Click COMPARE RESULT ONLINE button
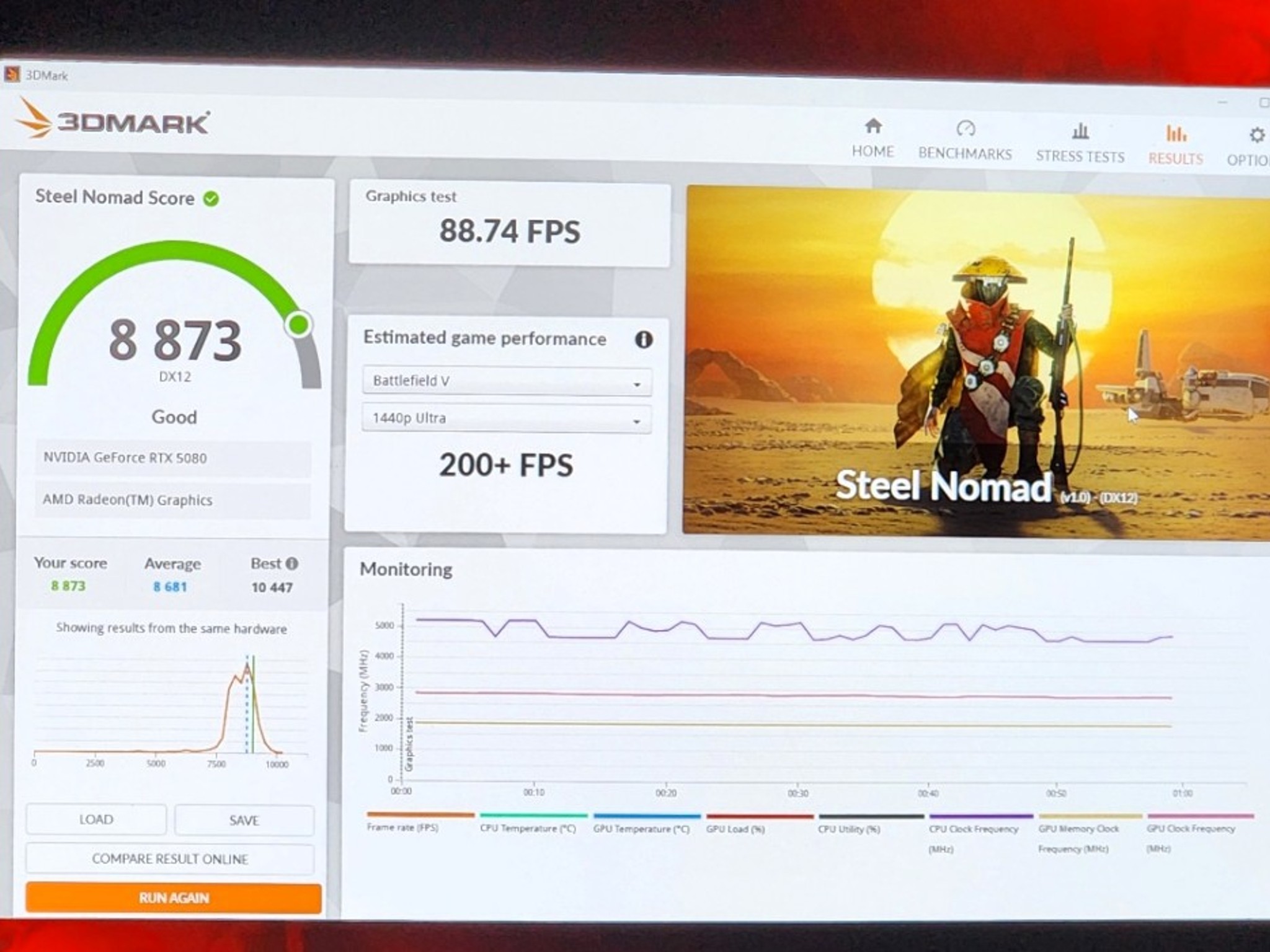1270x952 pixels. point(170,859)
